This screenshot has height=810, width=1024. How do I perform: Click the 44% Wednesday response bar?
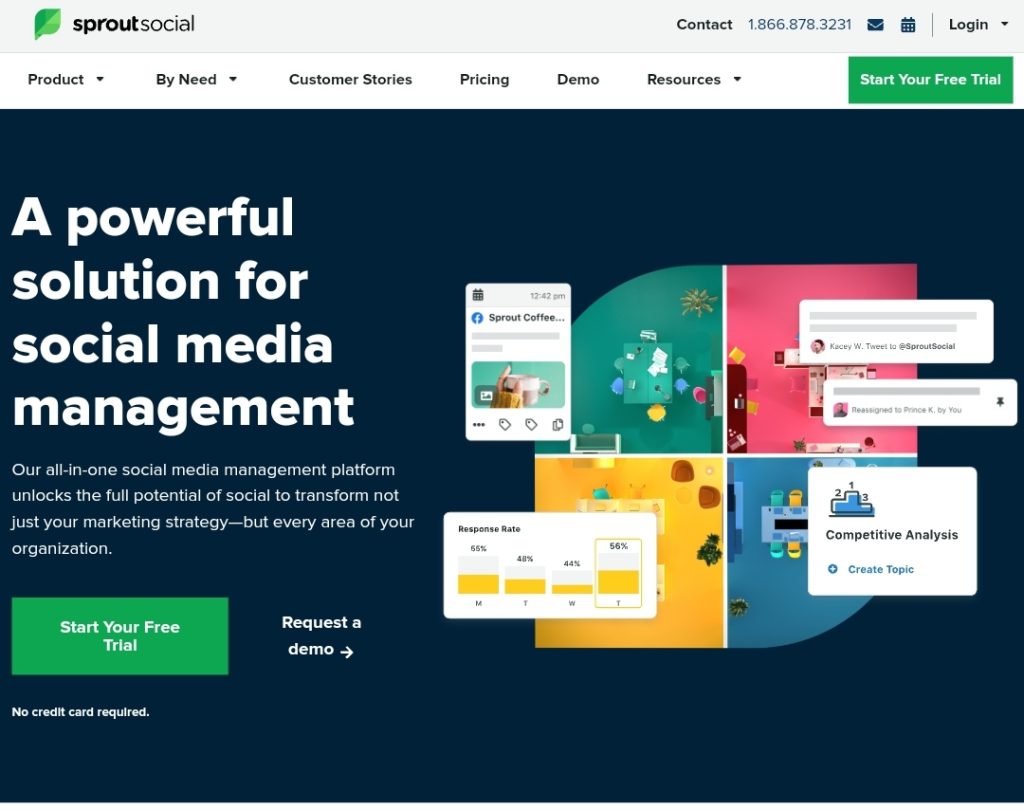click(572, 582)
